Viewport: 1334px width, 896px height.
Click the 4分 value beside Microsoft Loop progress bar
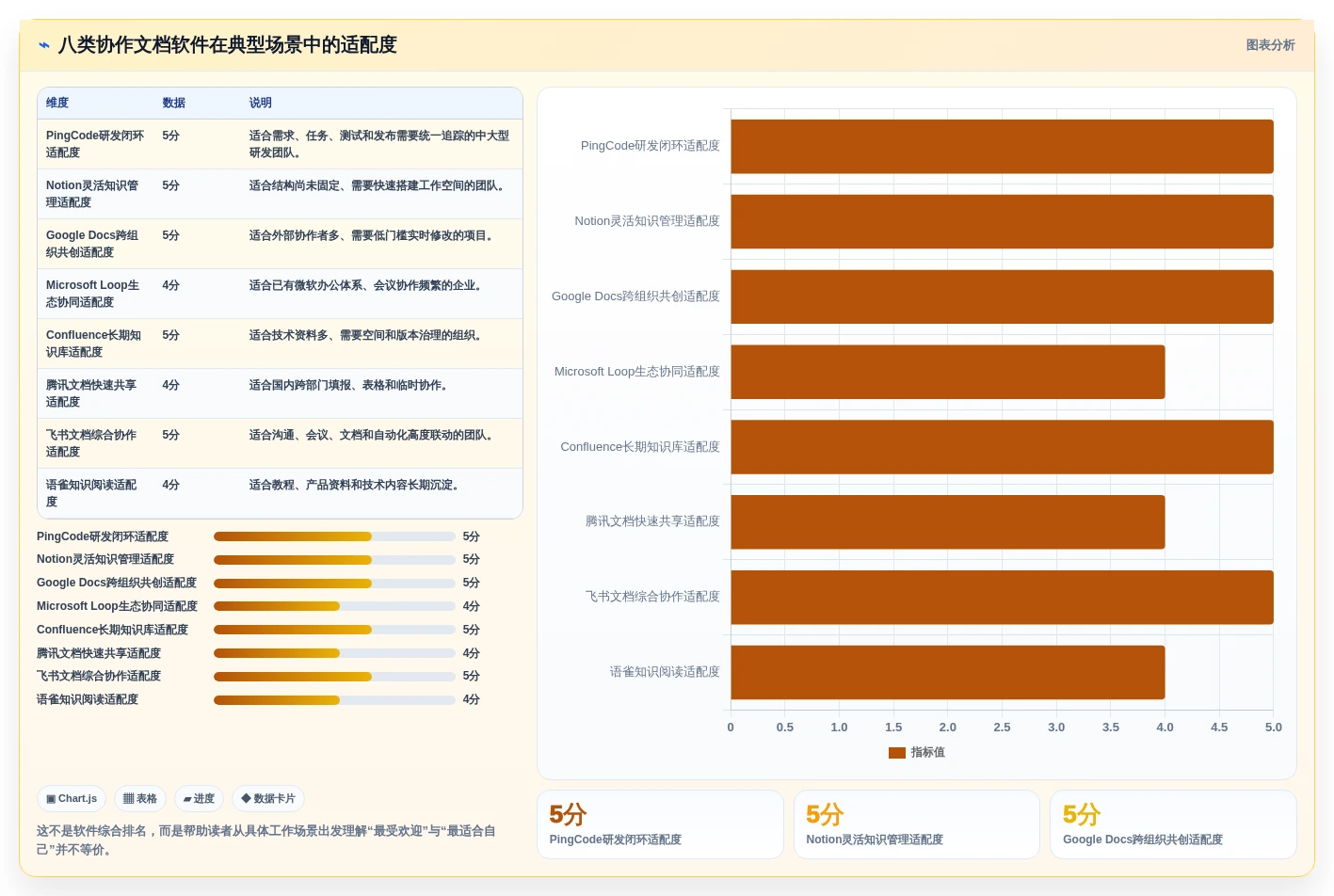pos(472,607)
